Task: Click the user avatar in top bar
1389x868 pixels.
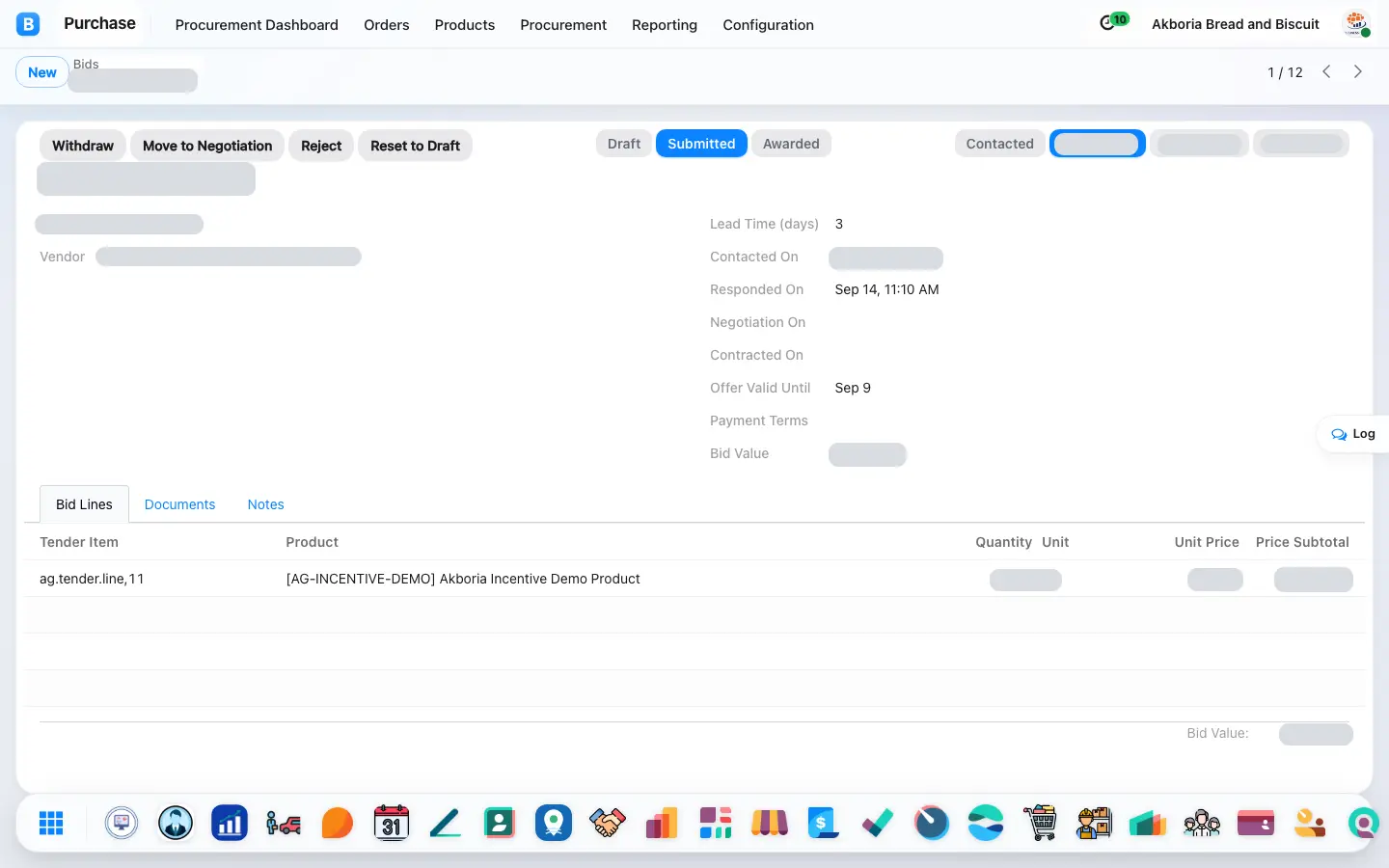Action: 1357,24
